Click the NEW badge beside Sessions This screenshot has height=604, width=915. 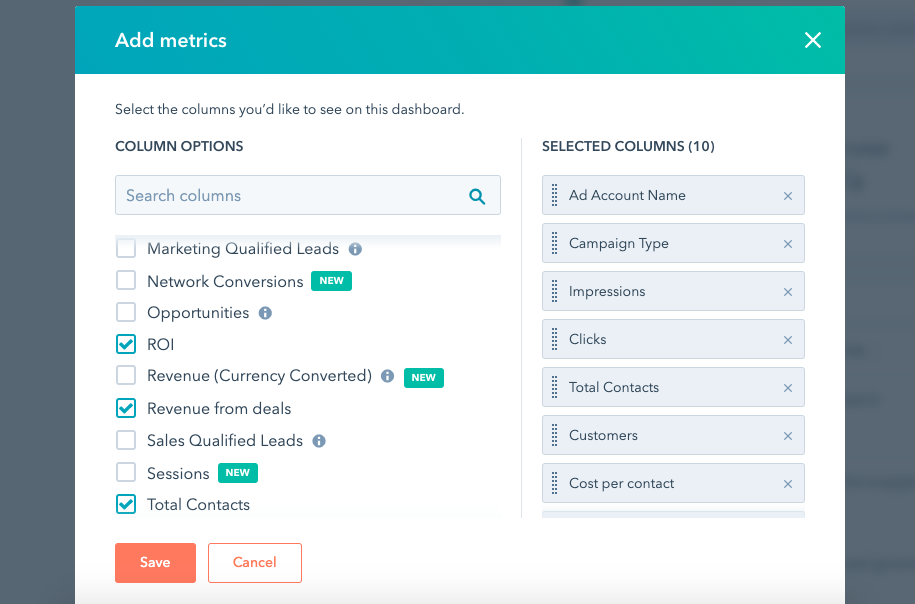click(x=238, y=473)
